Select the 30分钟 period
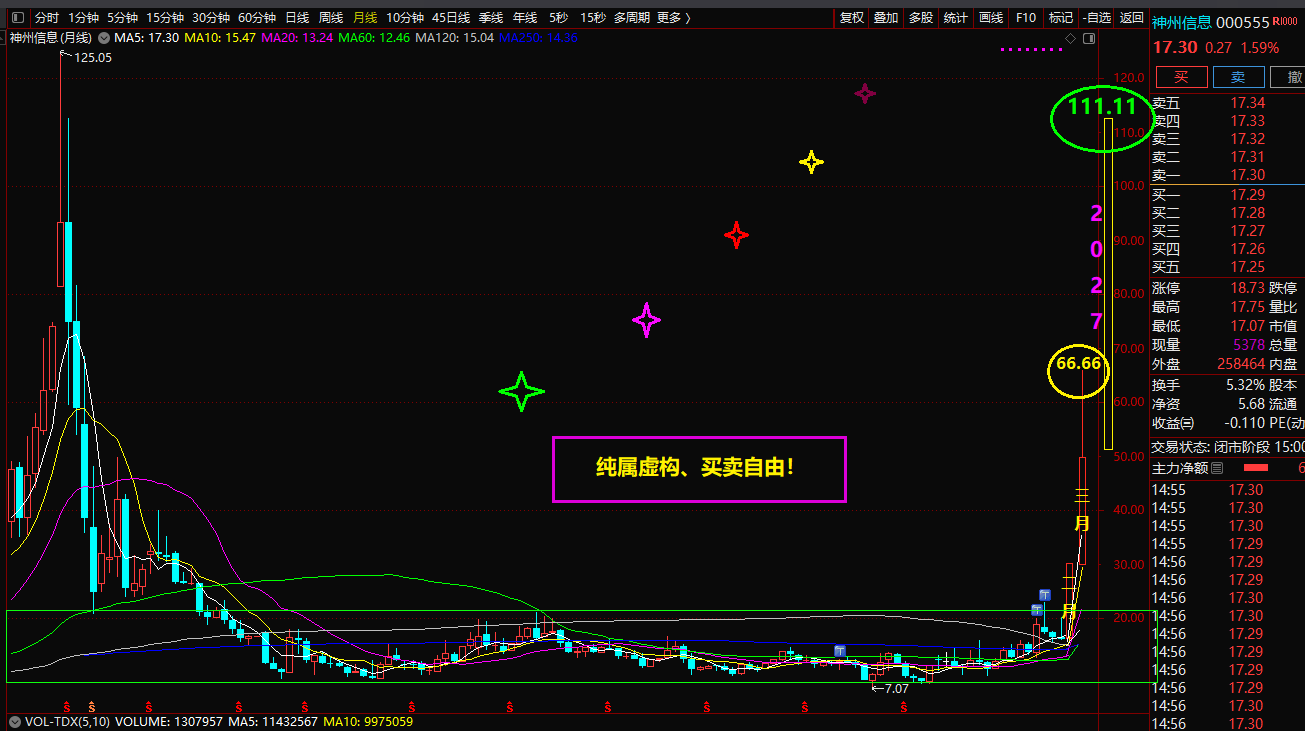 211,18
